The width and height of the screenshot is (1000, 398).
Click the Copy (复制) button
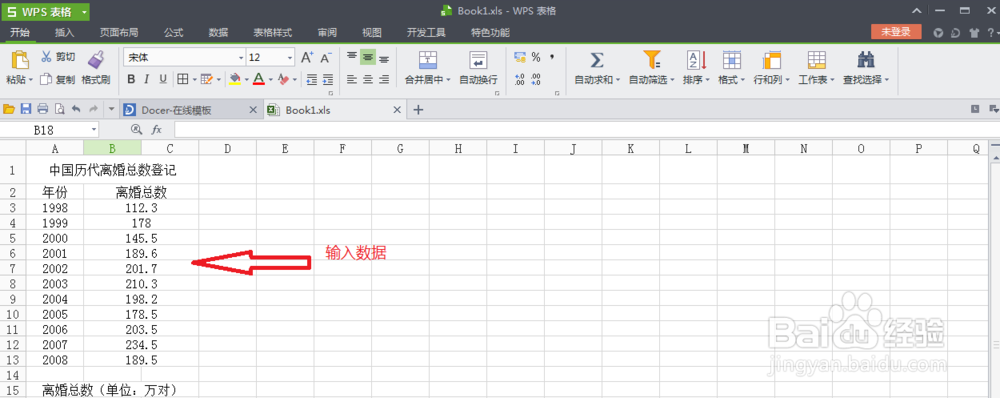(57, 80)
